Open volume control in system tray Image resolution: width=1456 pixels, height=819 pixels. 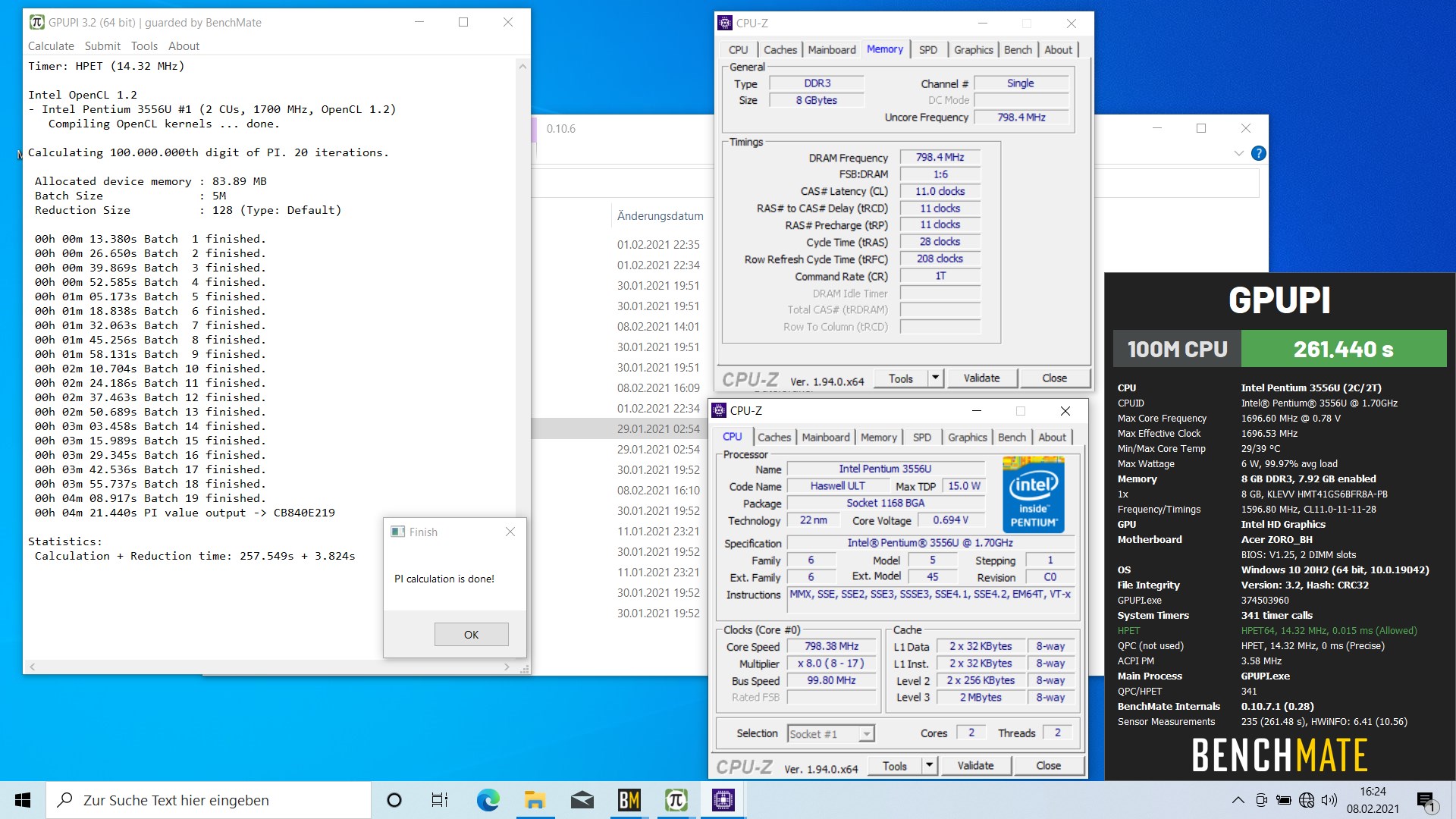[x=1329, y=800]
